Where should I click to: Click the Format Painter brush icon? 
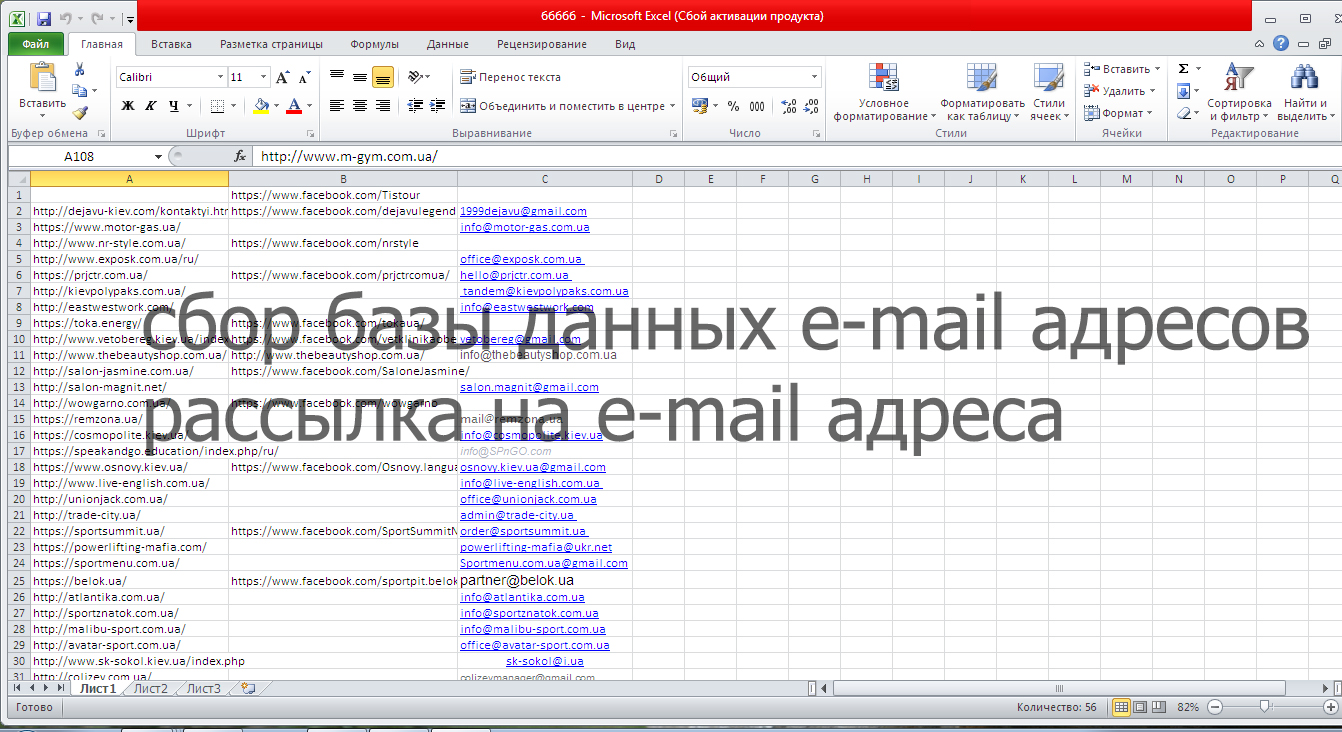coord(80,113)
